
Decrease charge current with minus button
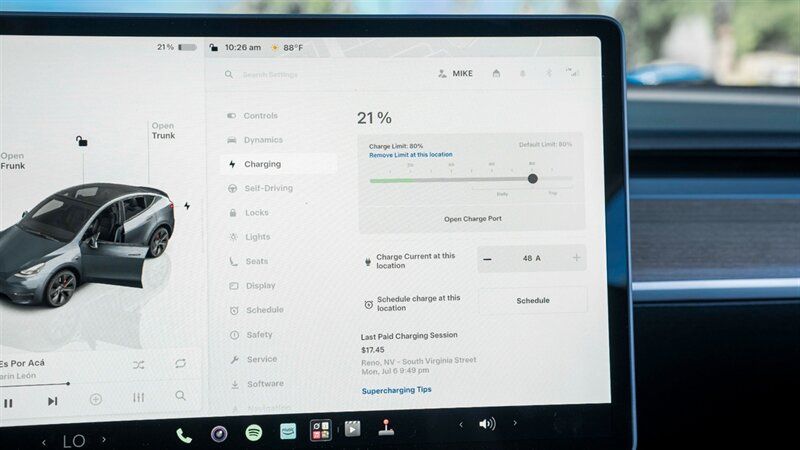pos(487,259)
